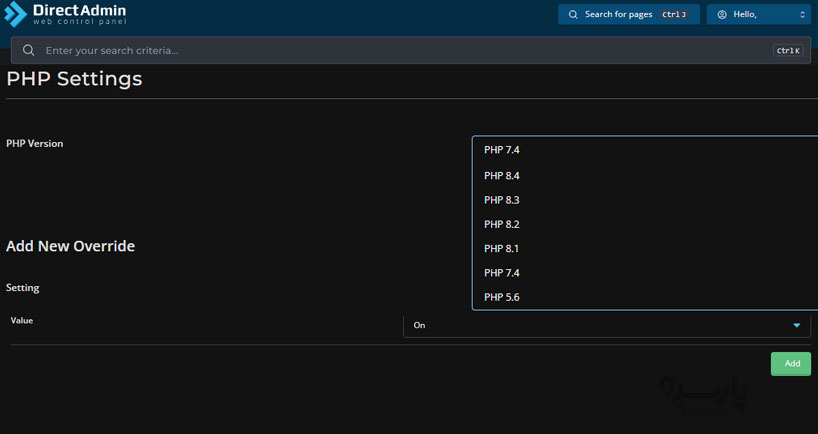The image size is (818, 434).
Task: Open the Hello user account menu
Action: [x=759, y=15]
